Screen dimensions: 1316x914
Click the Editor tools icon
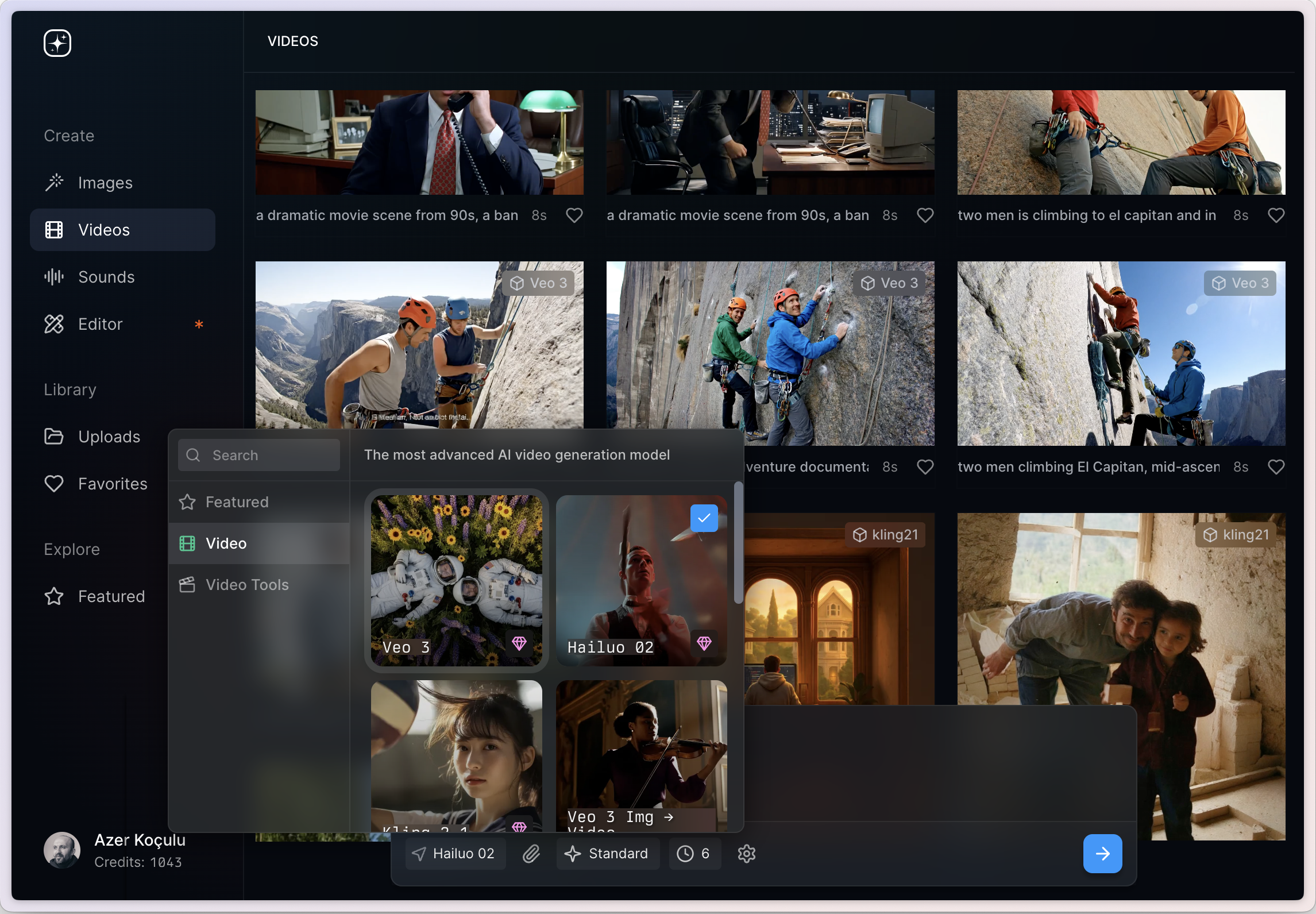point(54,324)
